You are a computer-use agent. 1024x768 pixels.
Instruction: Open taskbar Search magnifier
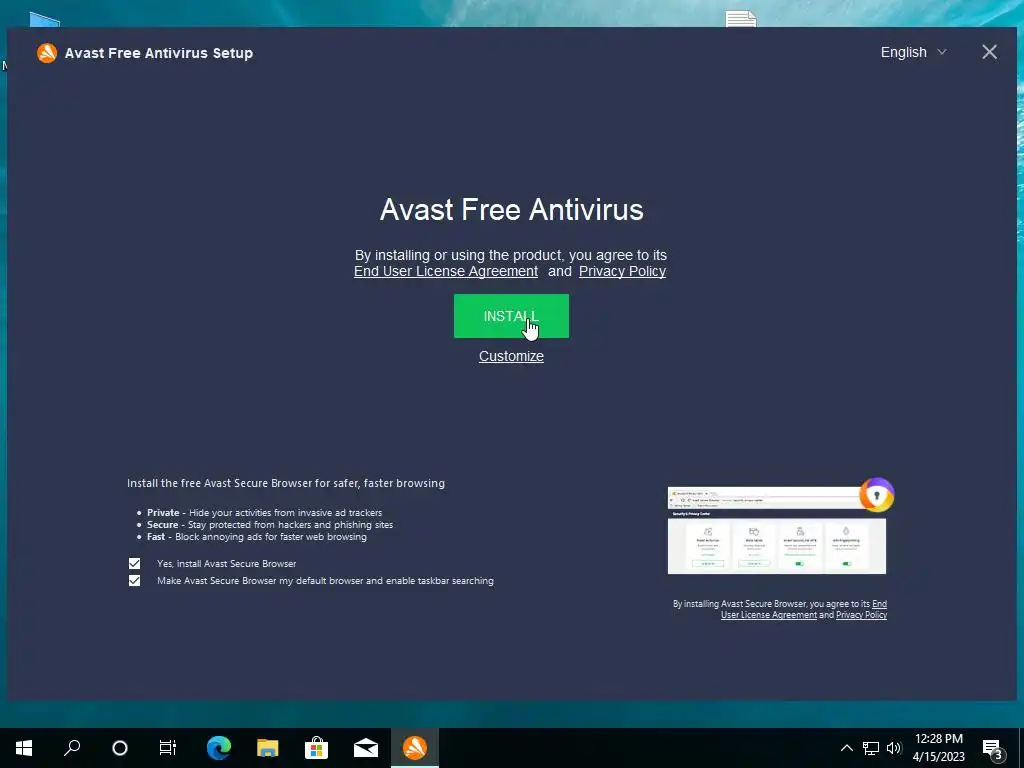click(x=72, y=748)
